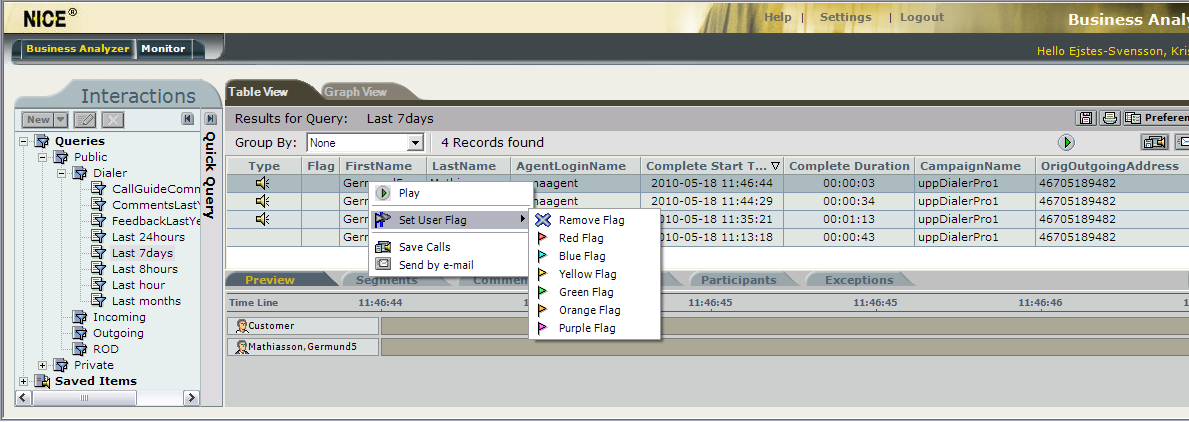1189x422 pixels.
Task: Expand the Private queries folder
Action: 42,365
